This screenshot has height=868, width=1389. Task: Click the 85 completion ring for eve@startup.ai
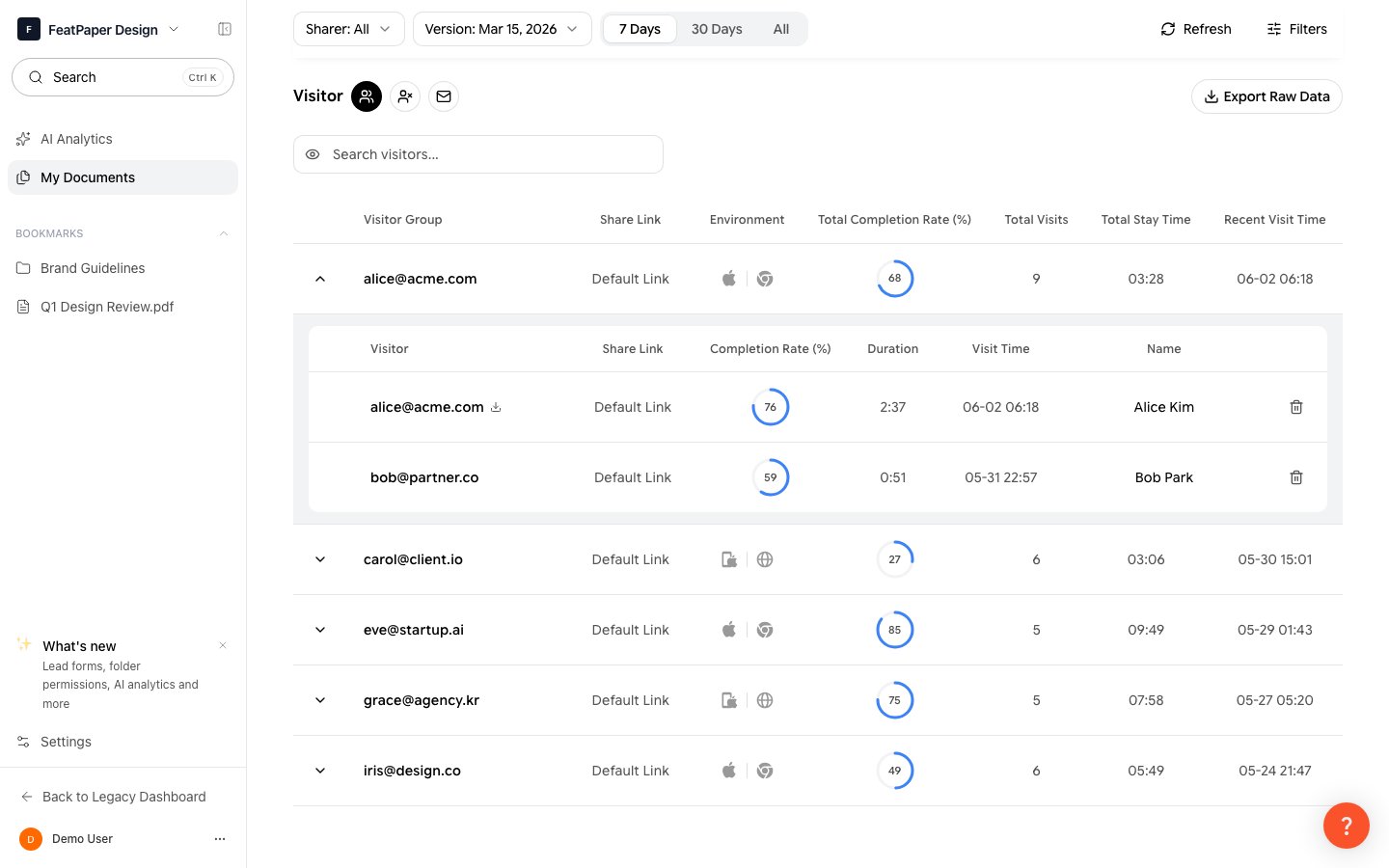pos(895,630)
